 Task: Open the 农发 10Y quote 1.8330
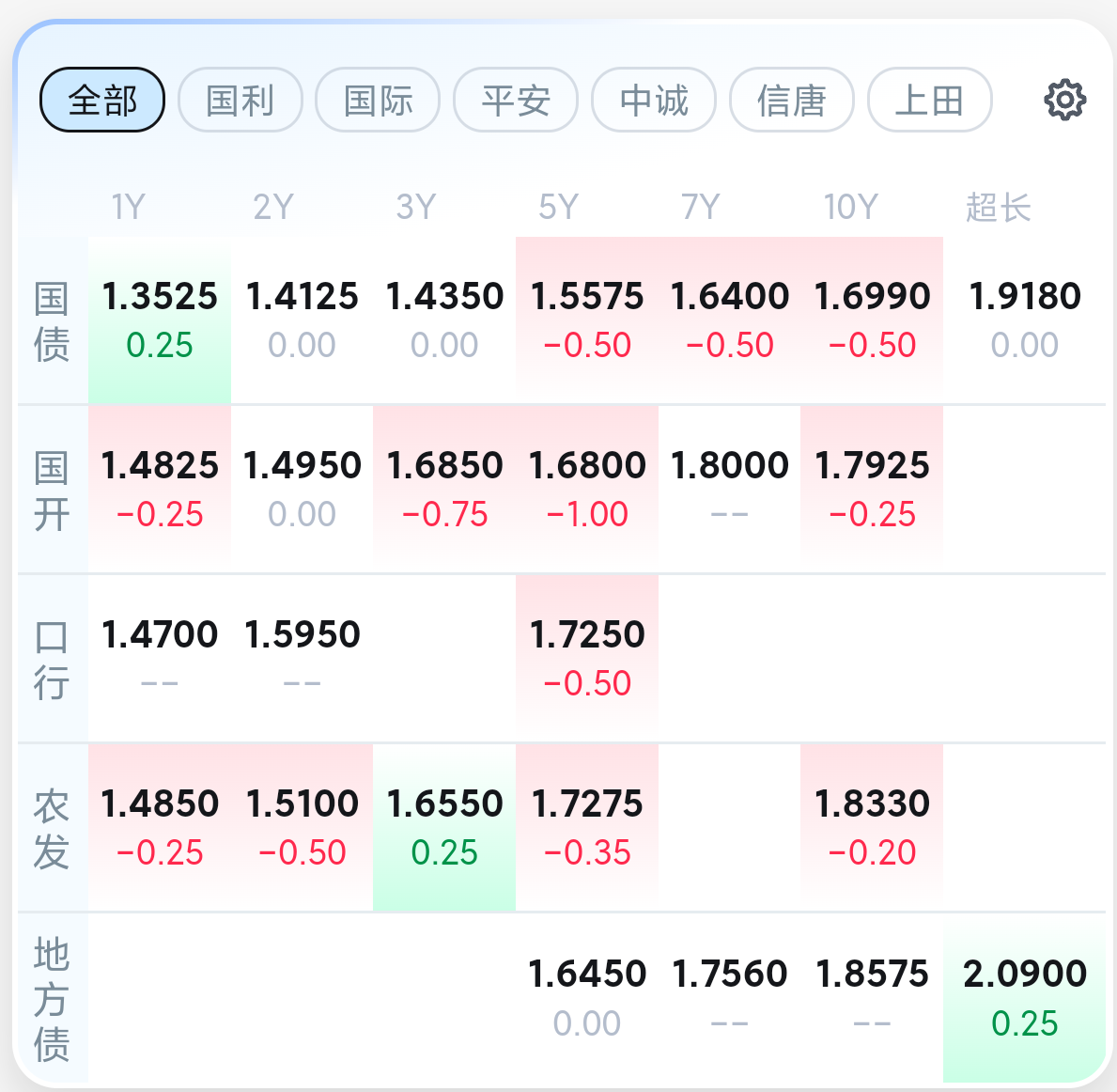click(872, 828)
